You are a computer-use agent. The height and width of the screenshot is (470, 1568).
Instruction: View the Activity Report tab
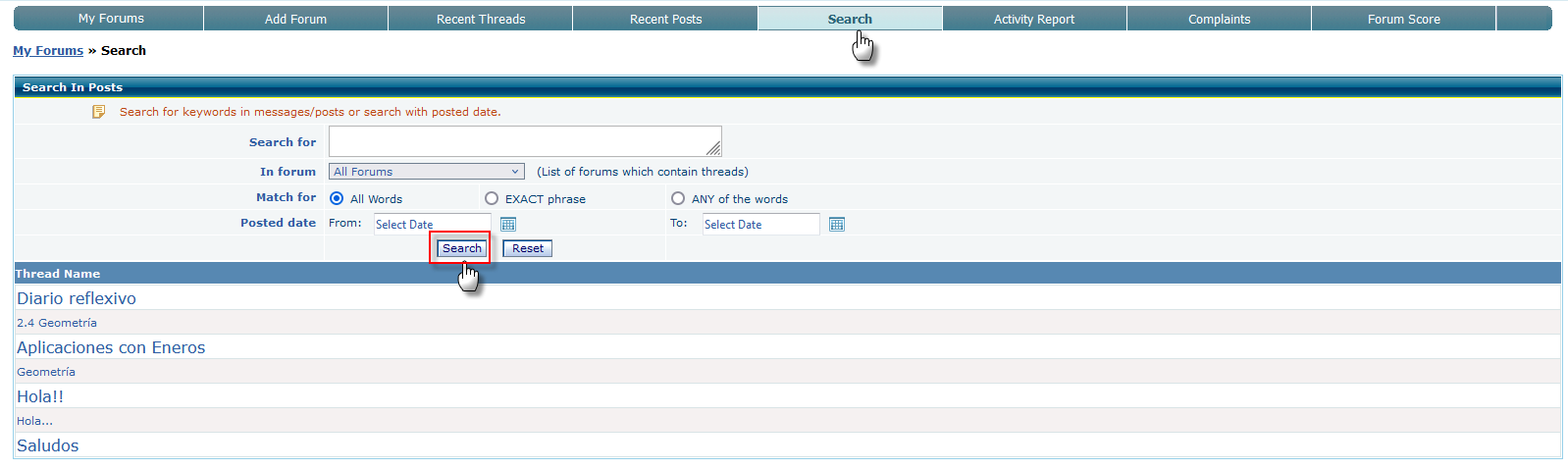[1033, 19]
